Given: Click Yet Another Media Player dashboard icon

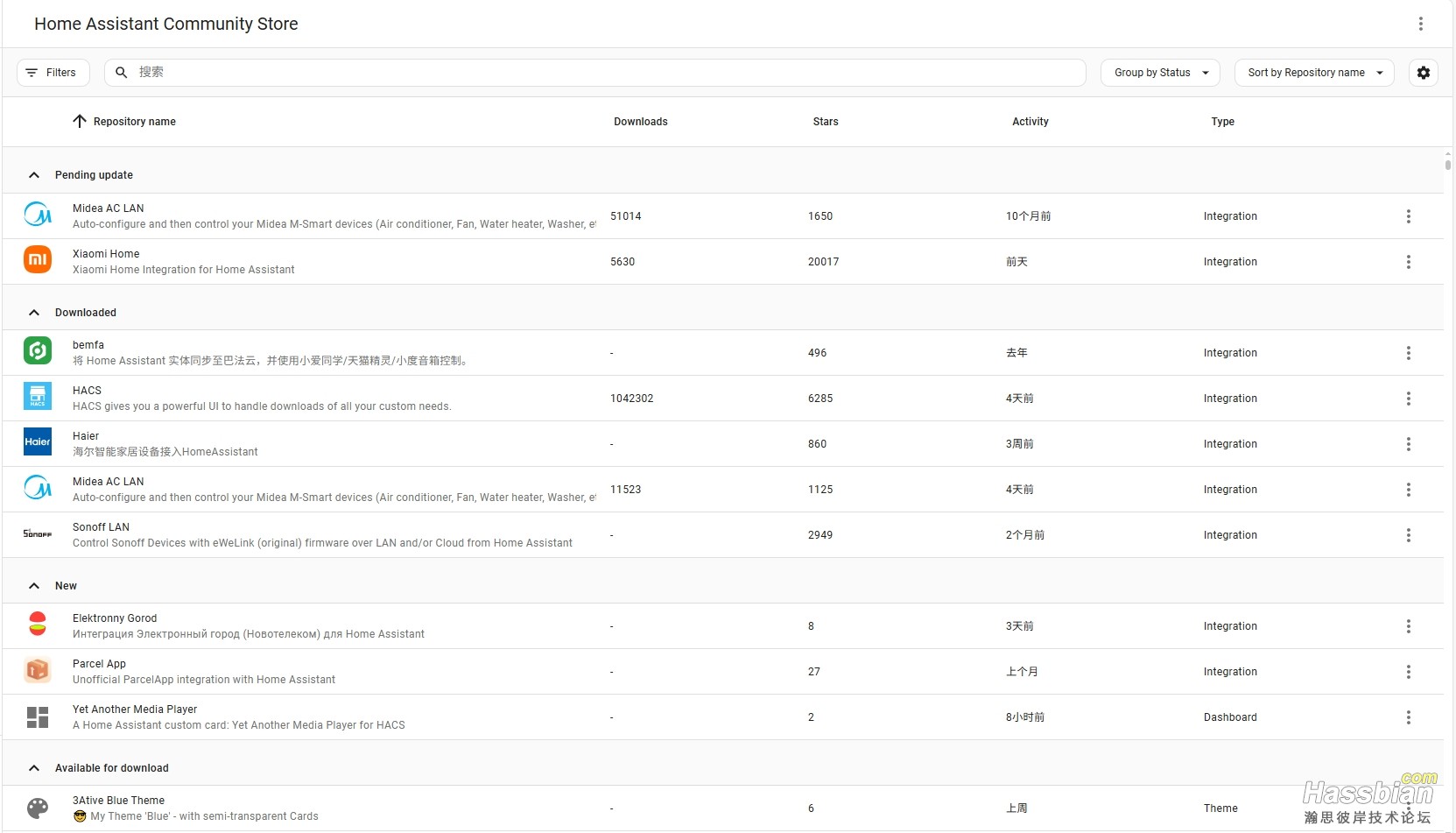Looking at the screenshot, I should click(x=38, y=717).
